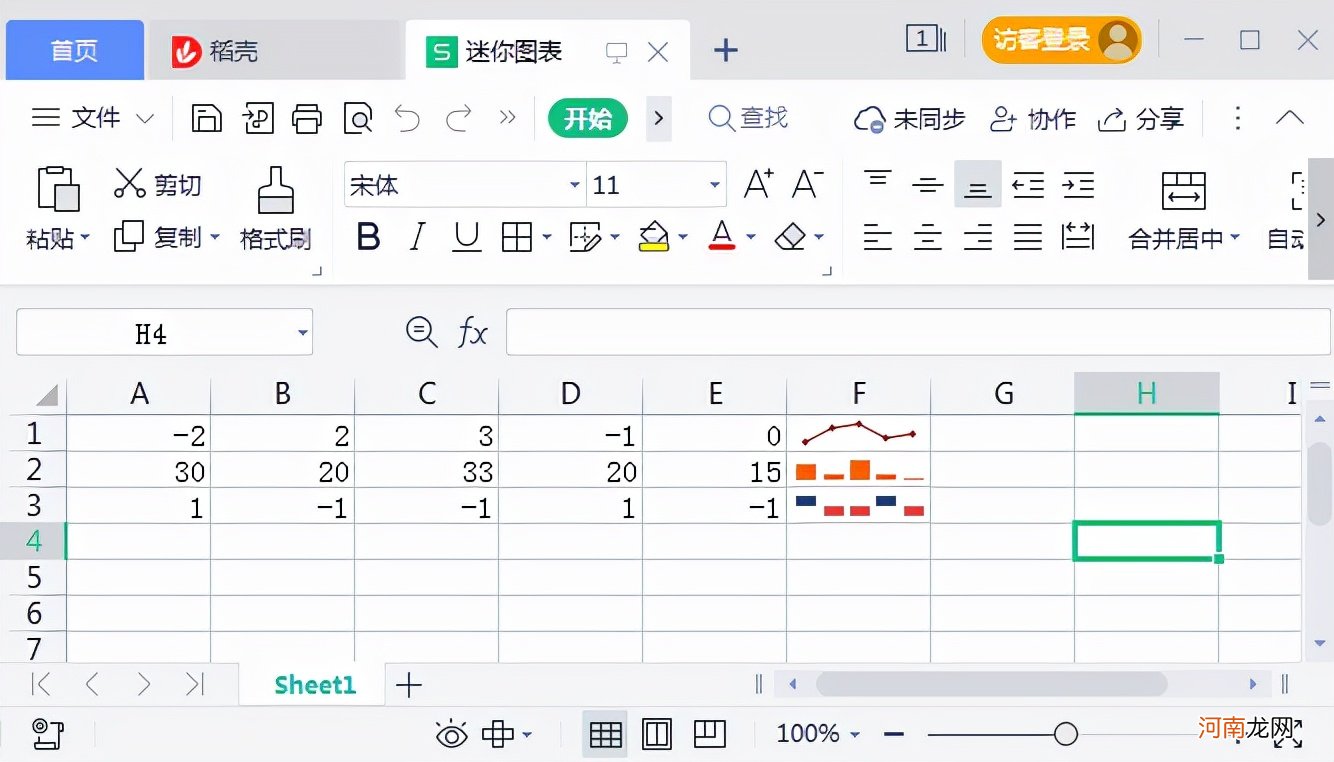Click the eraser clear formatting icon

[x=790, y=237]
